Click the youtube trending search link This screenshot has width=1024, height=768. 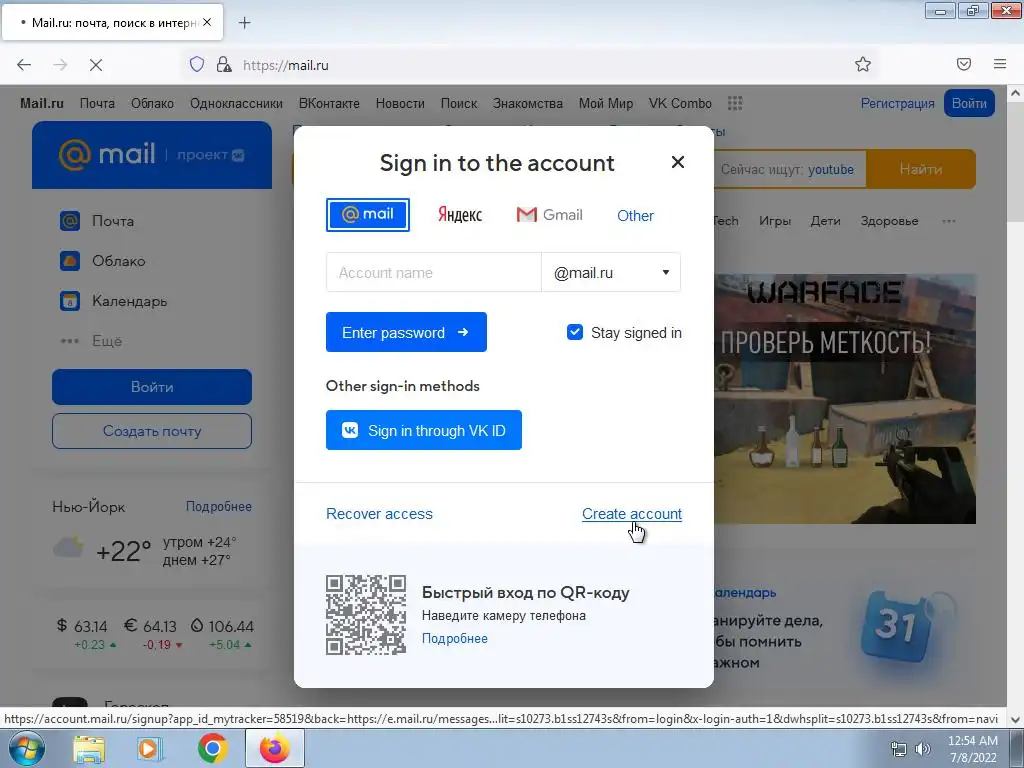pos(831,169)
